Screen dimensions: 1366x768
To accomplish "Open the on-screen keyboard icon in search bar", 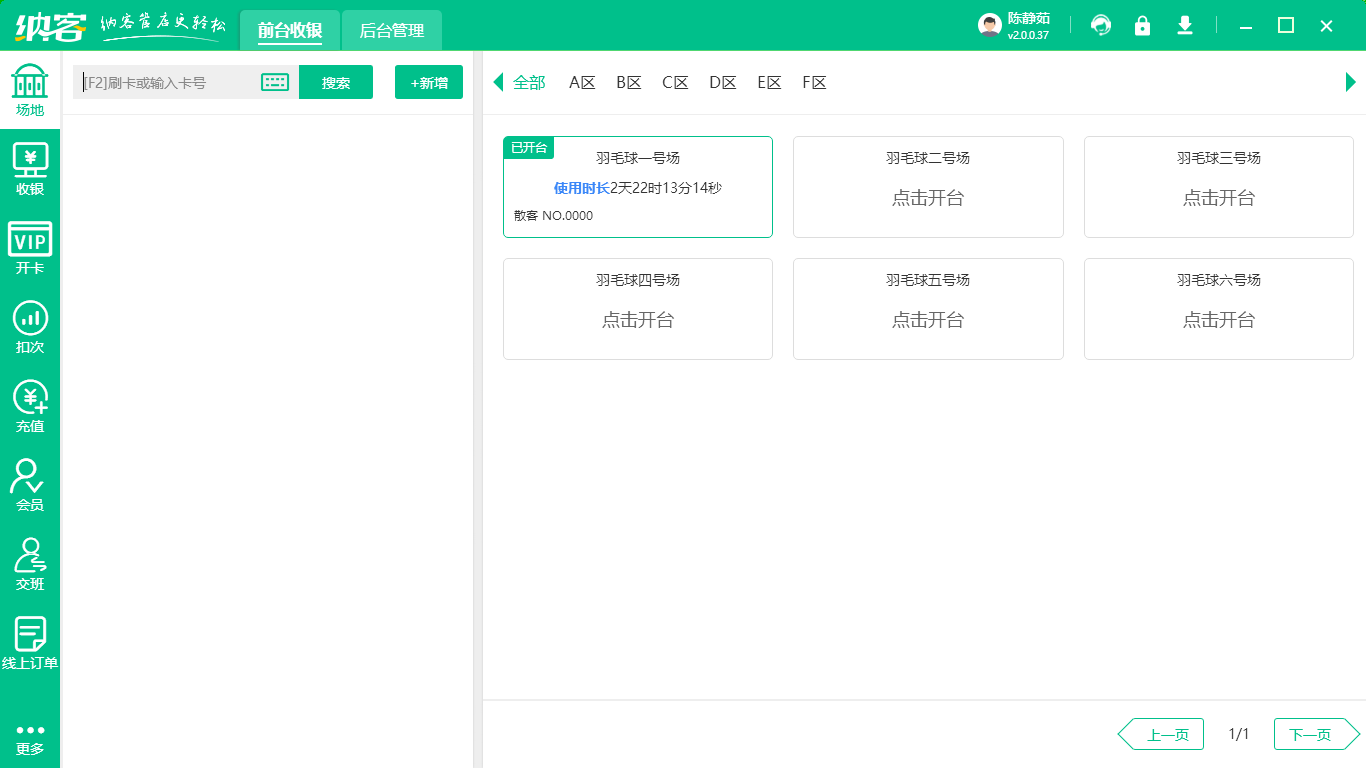I will tap(274, 82).
